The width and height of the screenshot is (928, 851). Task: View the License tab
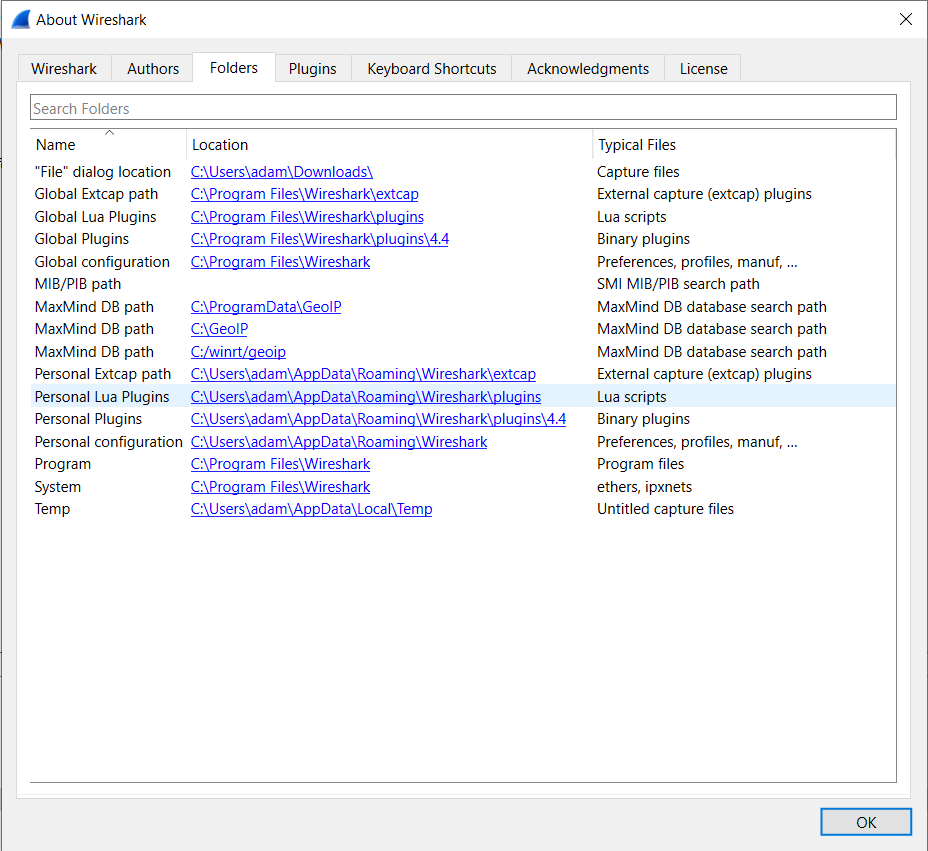point(703,68)
